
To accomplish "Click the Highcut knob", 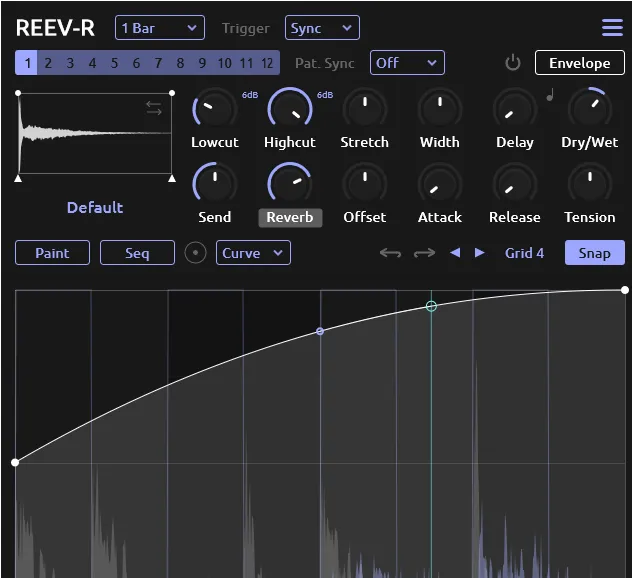I will tap(290, 109).
